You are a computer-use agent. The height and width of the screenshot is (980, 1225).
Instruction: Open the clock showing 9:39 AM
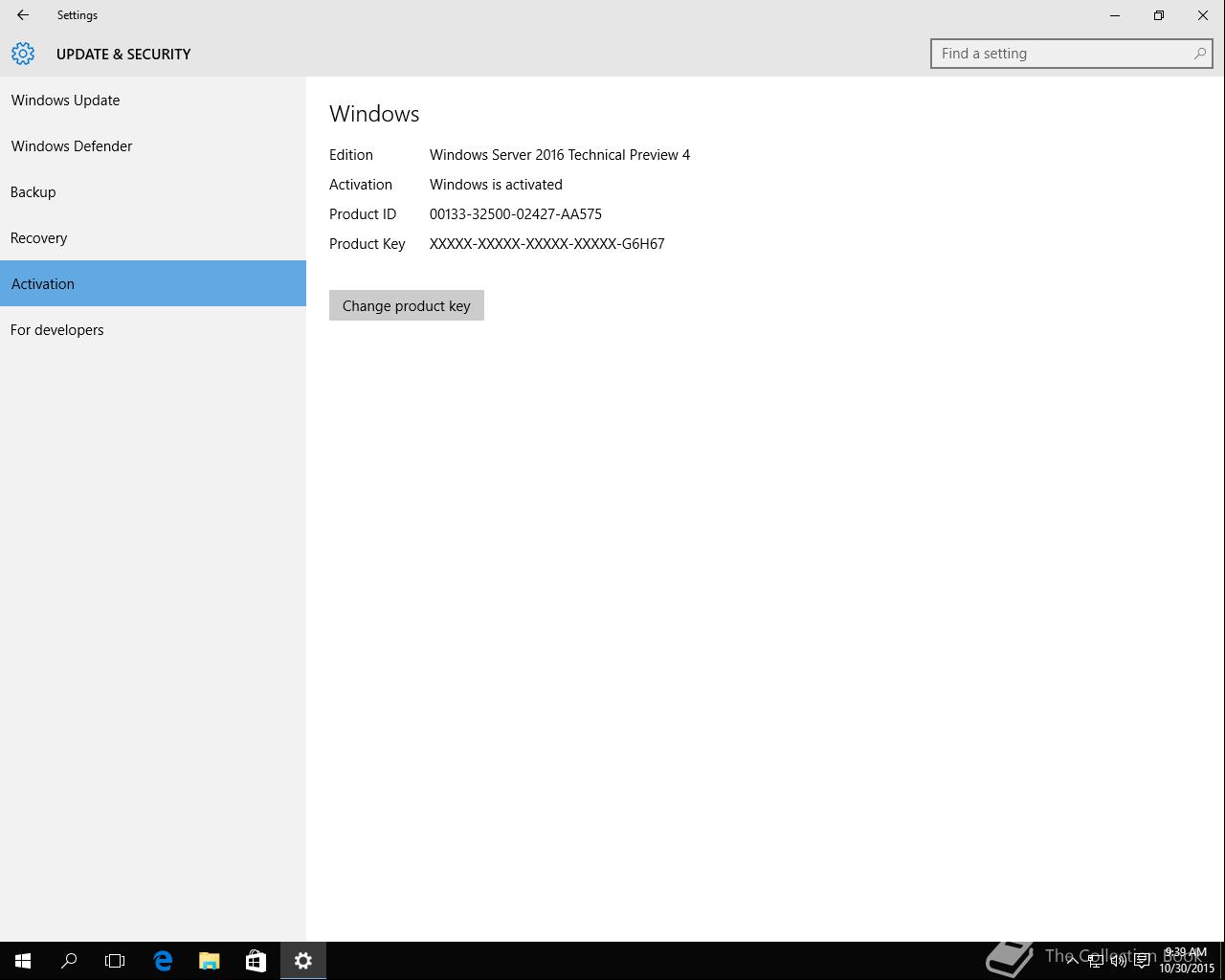point(1187,961)
